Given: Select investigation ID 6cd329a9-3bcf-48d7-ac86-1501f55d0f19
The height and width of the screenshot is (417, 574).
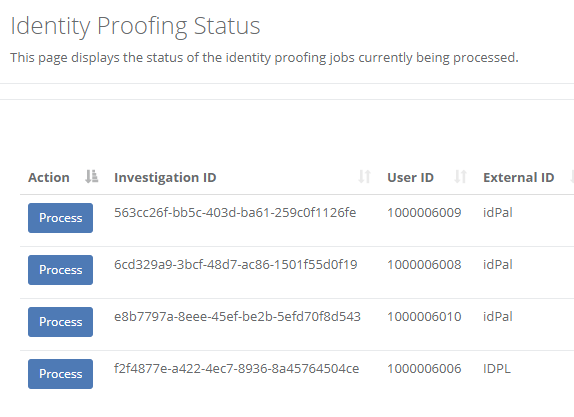Looking at the screenshot, I should pos(236,265).
